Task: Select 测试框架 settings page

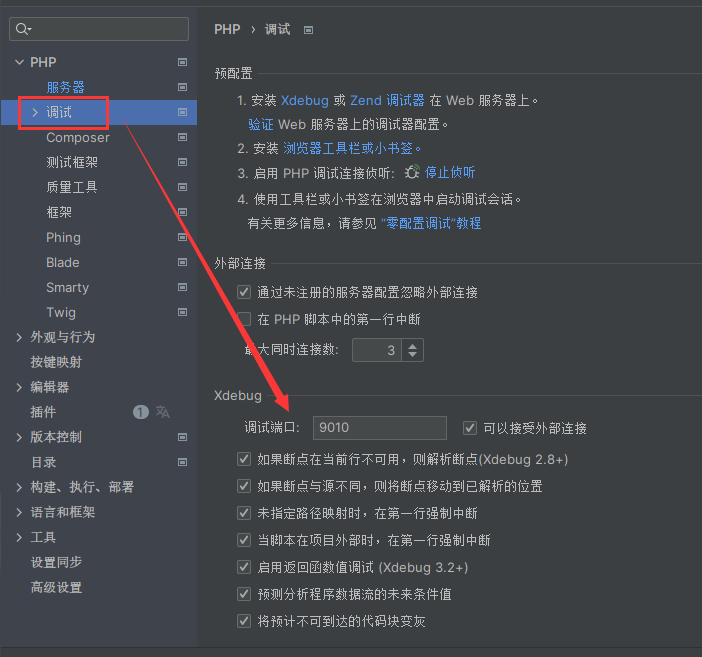Action: click(x=72, y=162)
